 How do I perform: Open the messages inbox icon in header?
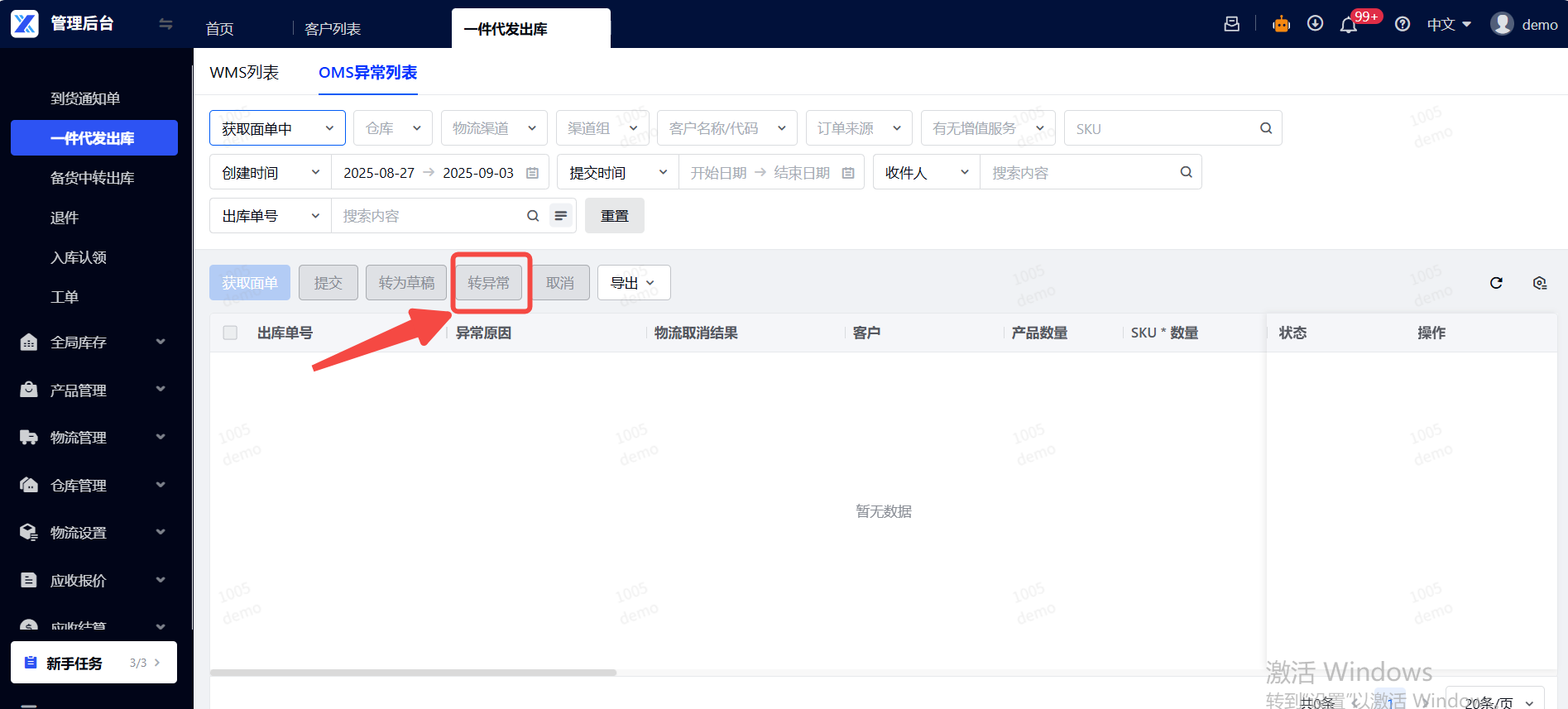coord(1232,24)
